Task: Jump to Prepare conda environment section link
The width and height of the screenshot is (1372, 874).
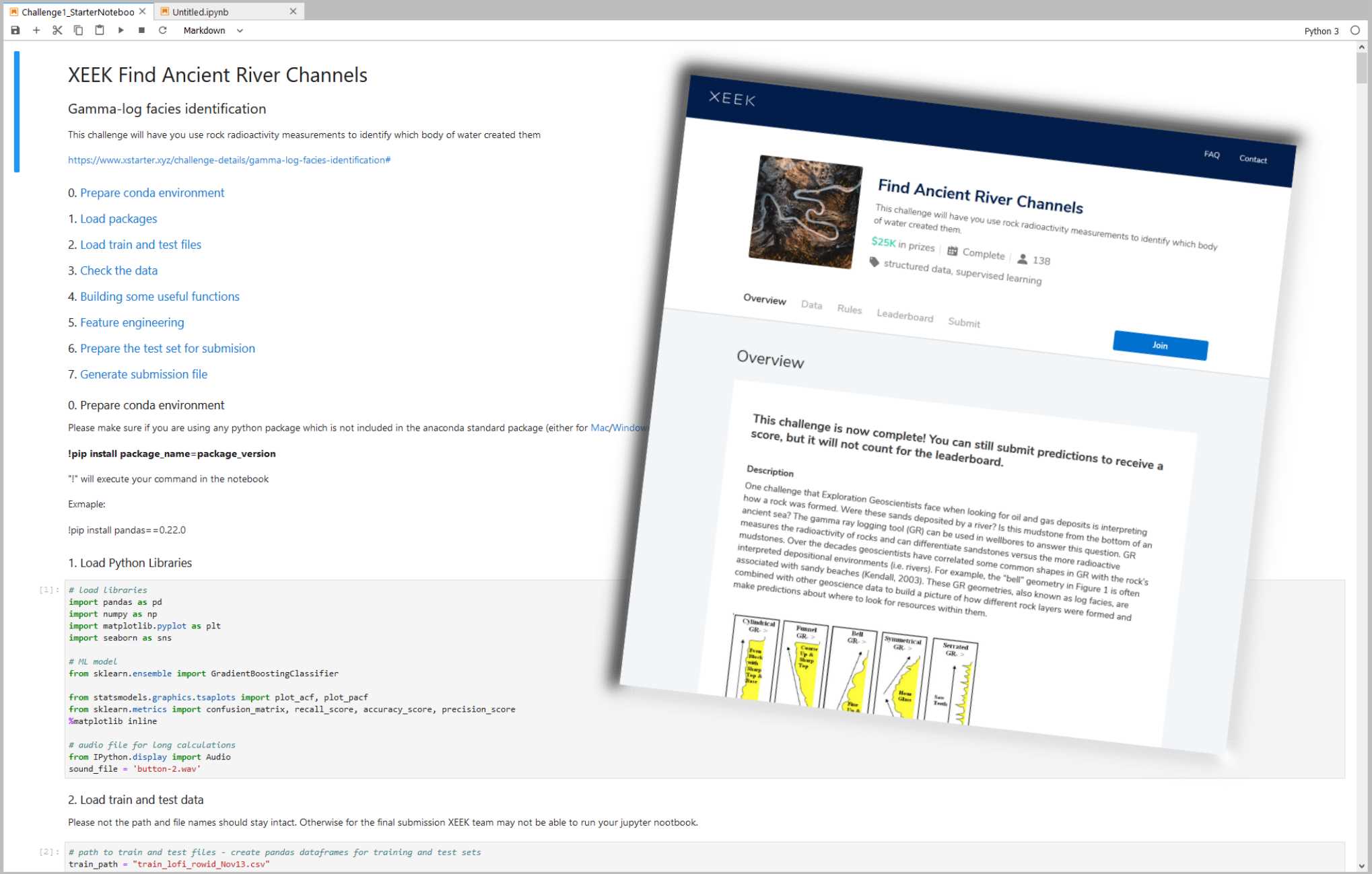Action: (152, 193)
